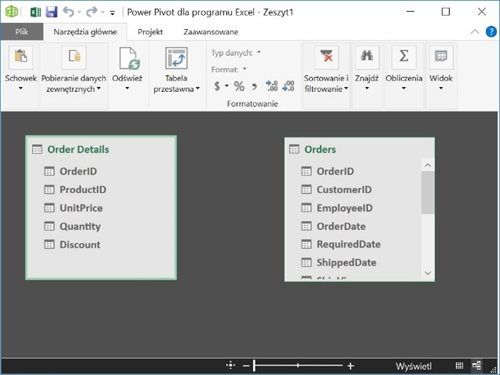Image resolution: width=500 pixels, height=375 pixels.
Task: Collapse the ribbon with the chevron
Action: 475,32
